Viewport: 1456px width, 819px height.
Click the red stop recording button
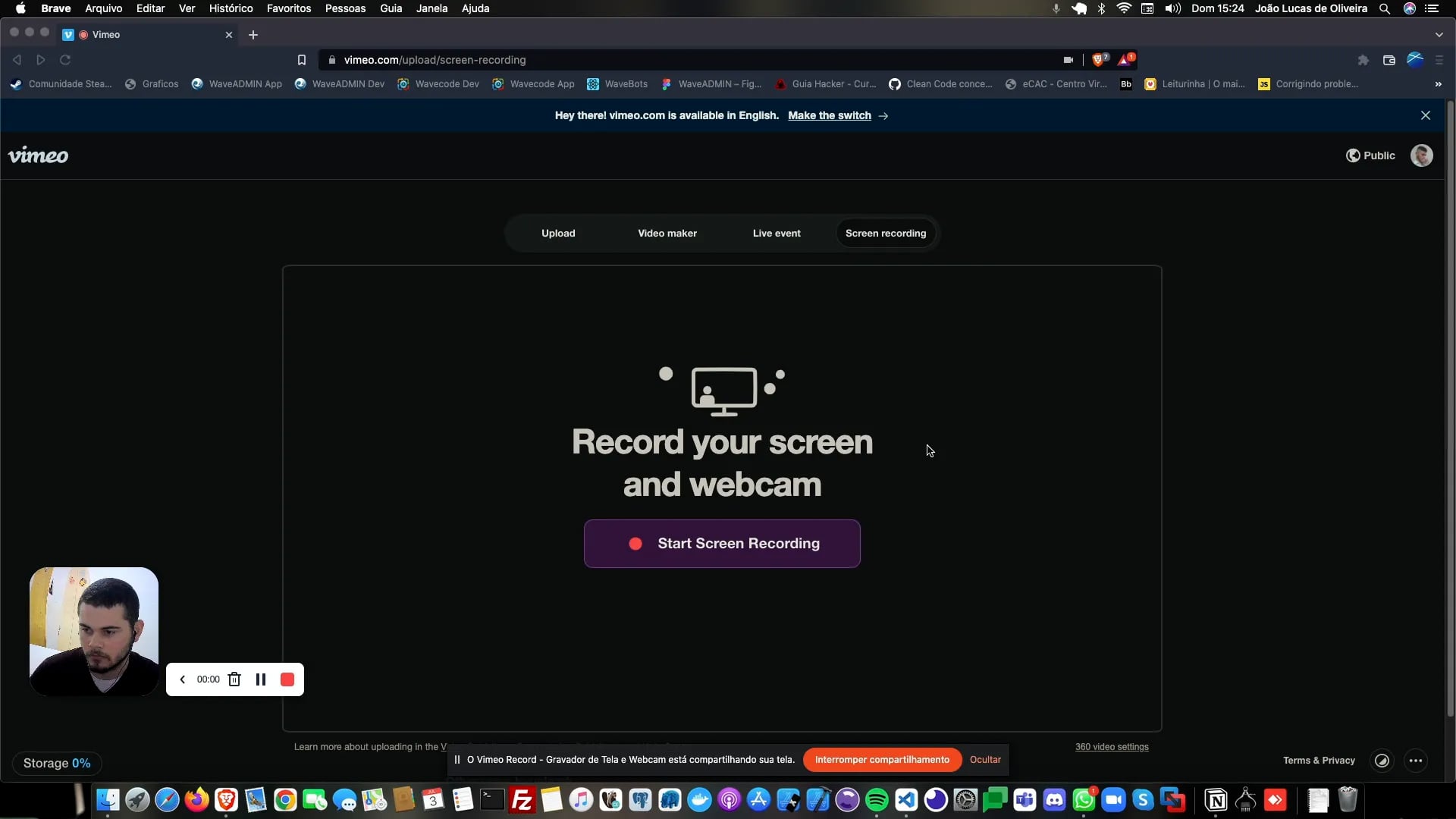tap(287, 679)
